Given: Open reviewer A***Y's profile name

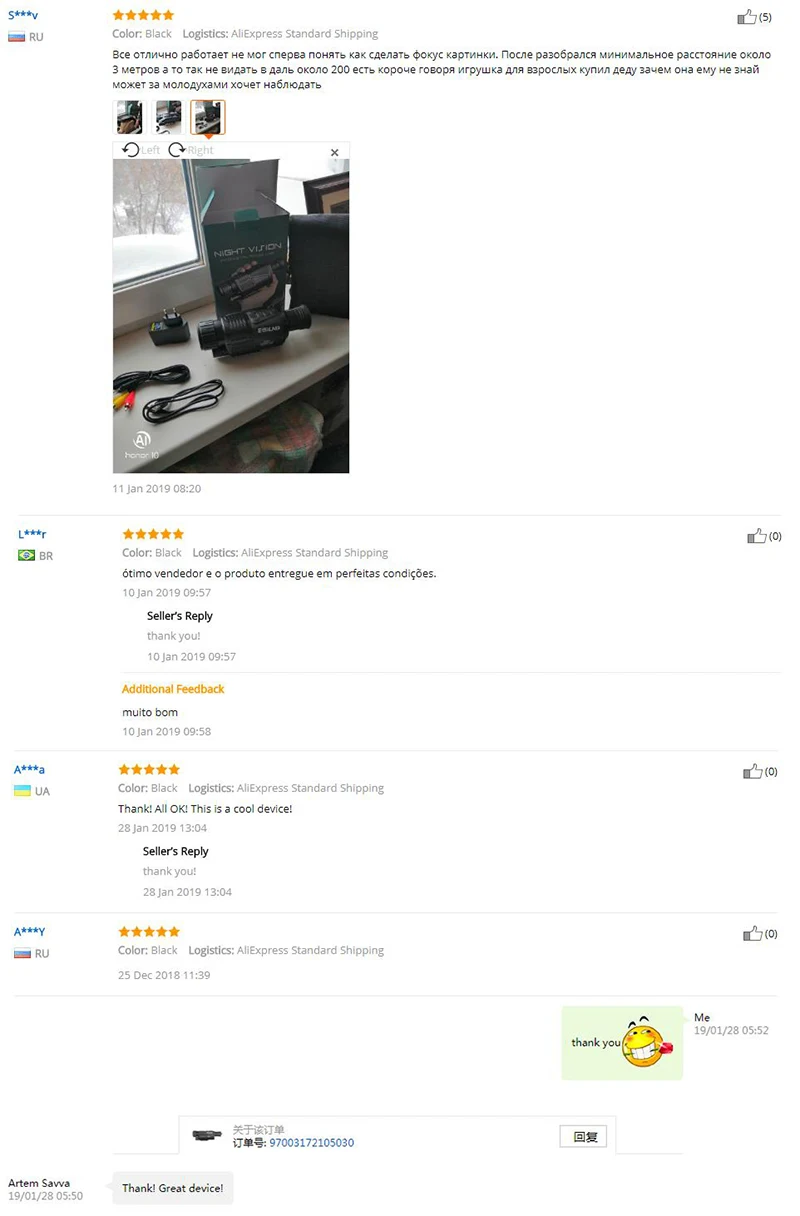Looking at the screenshot, I should [x=29, y=932].
